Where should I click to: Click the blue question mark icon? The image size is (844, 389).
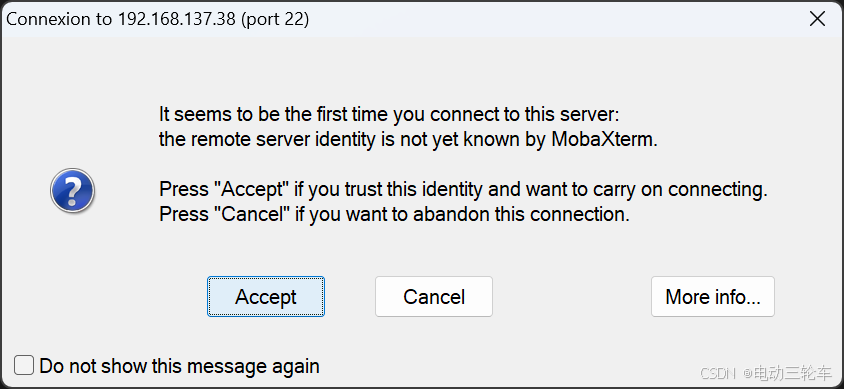click(x=72, y=190)
